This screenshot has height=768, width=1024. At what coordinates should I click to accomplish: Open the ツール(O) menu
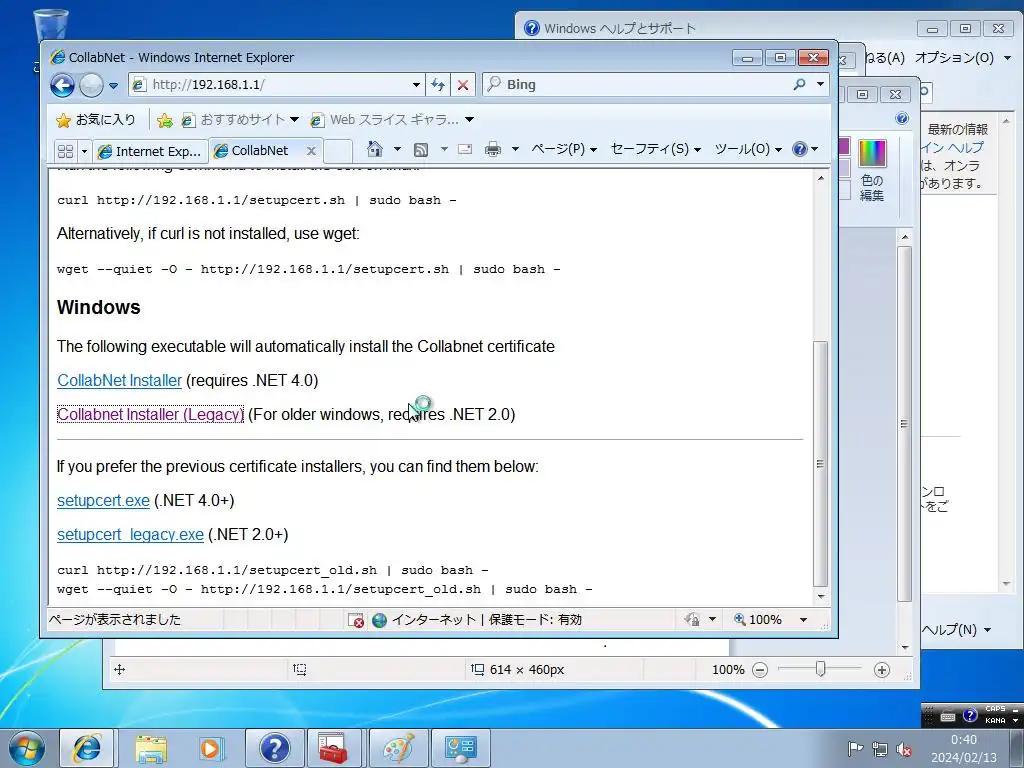(x=748, y=150)
